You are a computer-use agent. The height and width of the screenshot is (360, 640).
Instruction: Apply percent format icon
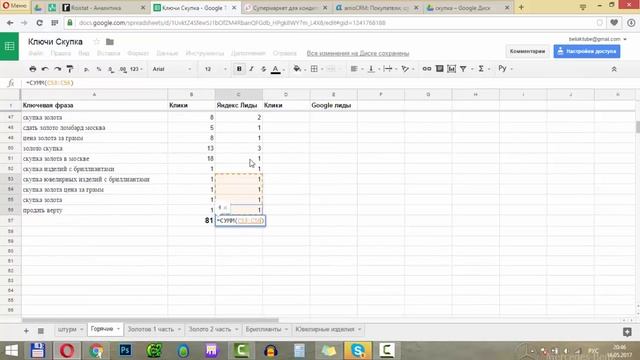coord(99,69)
